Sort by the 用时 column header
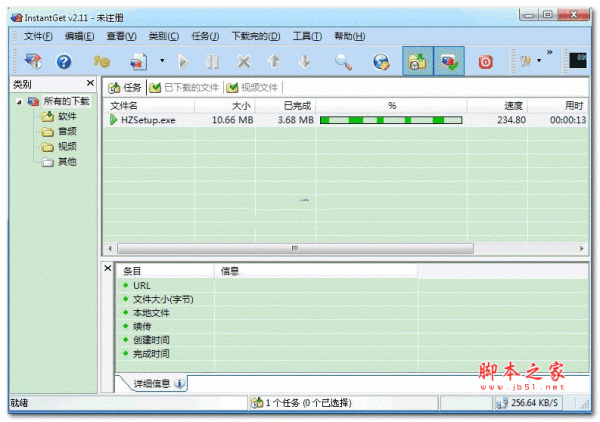 [558, 106]
